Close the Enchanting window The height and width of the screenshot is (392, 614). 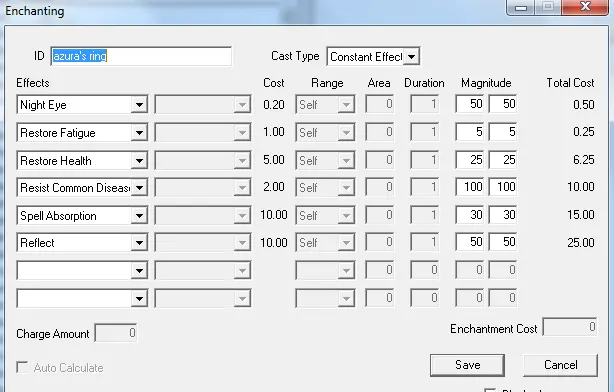click(x=585, y=7)
